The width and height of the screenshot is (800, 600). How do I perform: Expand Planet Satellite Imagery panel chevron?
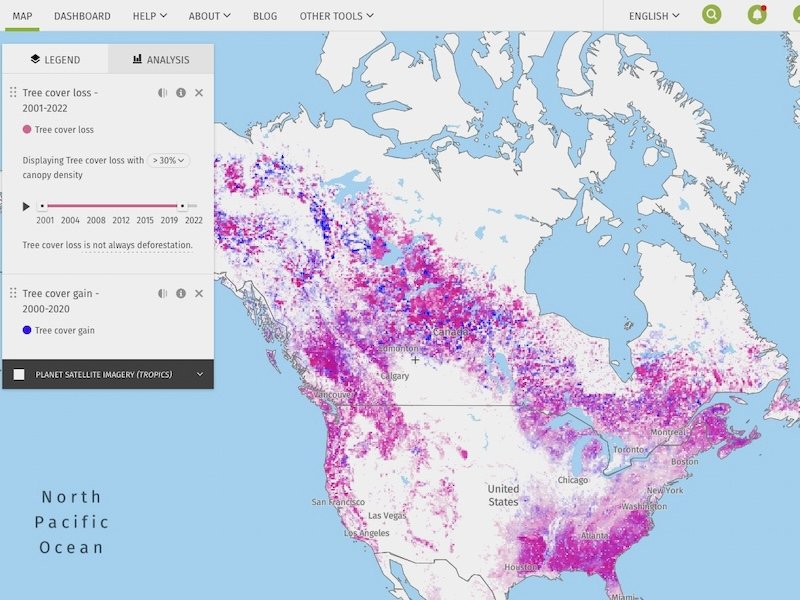200,375
